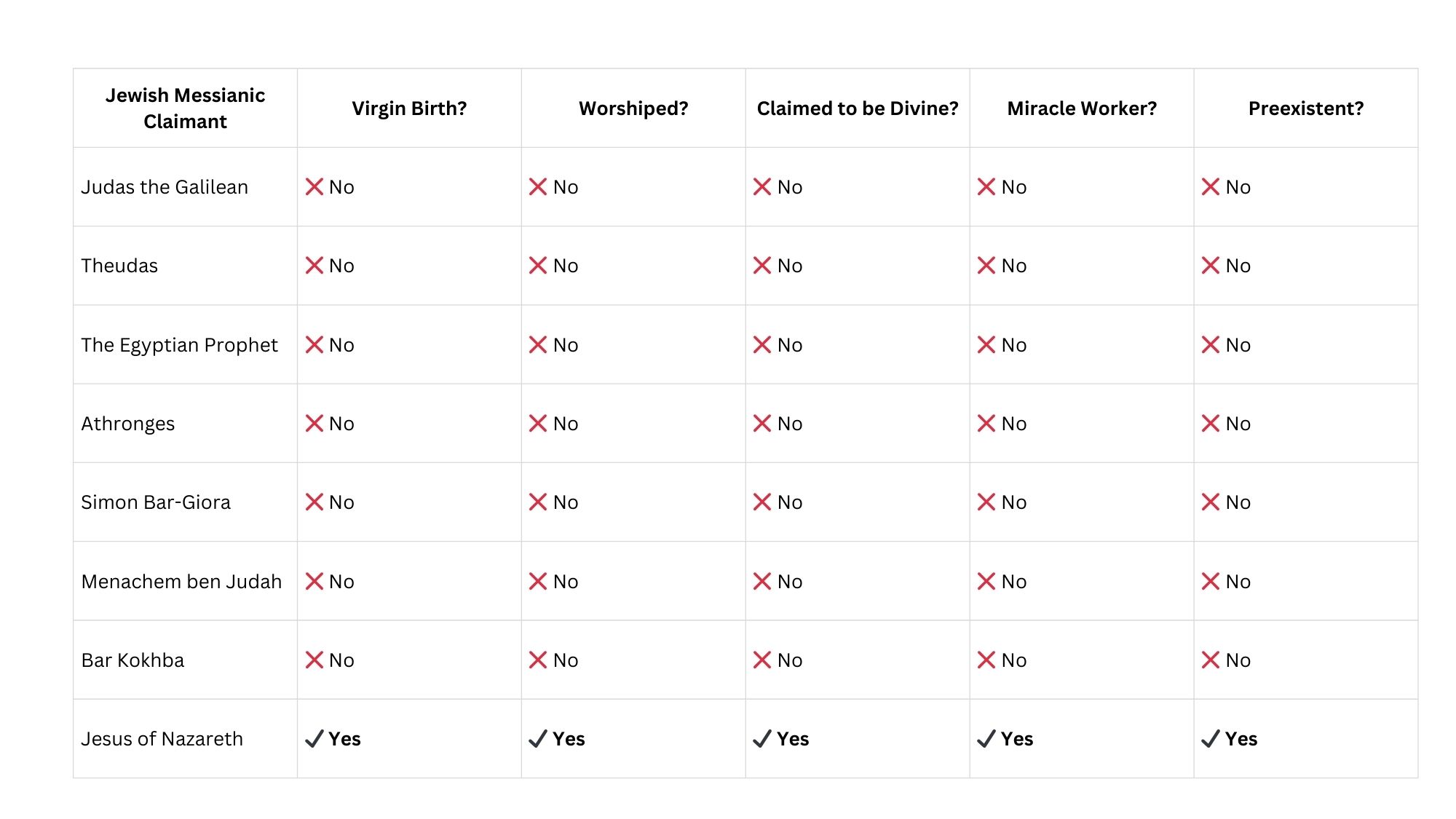
Task: Click the red X for Athronges under Miracle Worker
Action: [986, 424]
